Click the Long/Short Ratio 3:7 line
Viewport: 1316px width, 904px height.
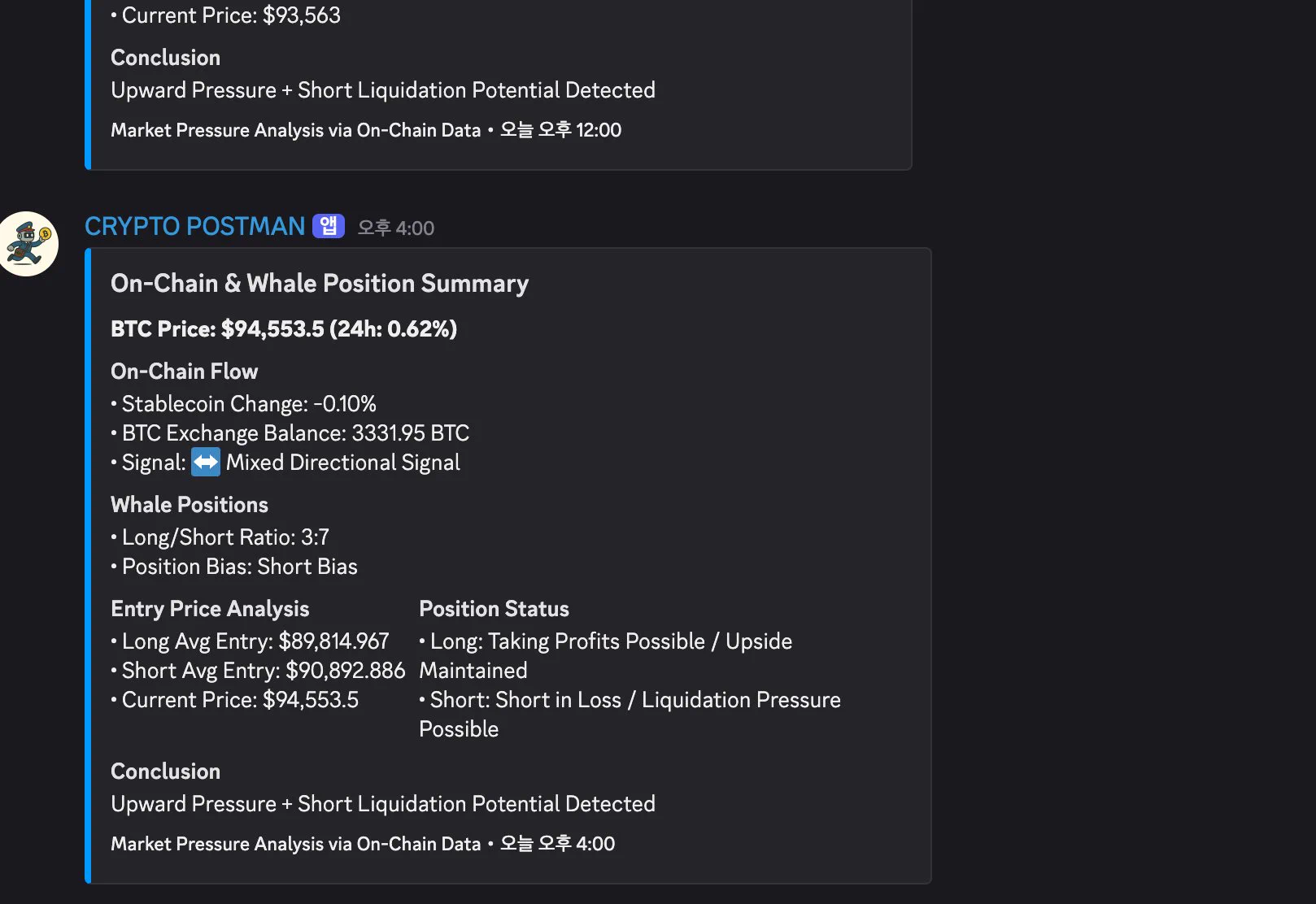click(x=225, y=537)
